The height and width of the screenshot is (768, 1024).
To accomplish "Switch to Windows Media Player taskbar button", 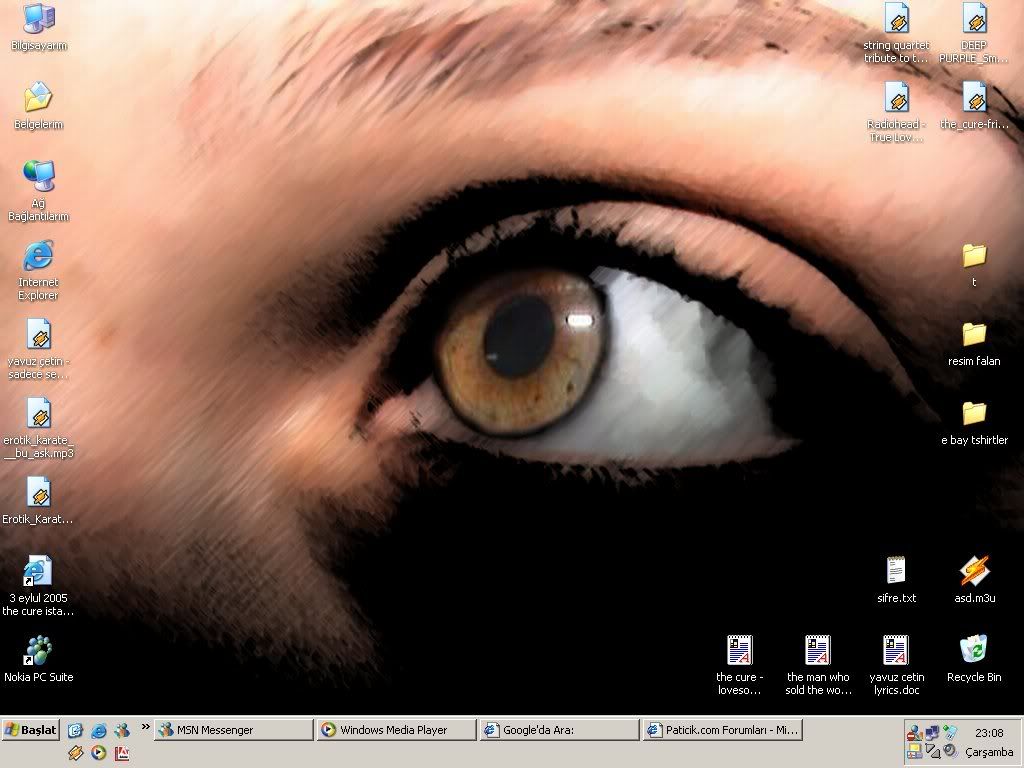I will 396,729.
